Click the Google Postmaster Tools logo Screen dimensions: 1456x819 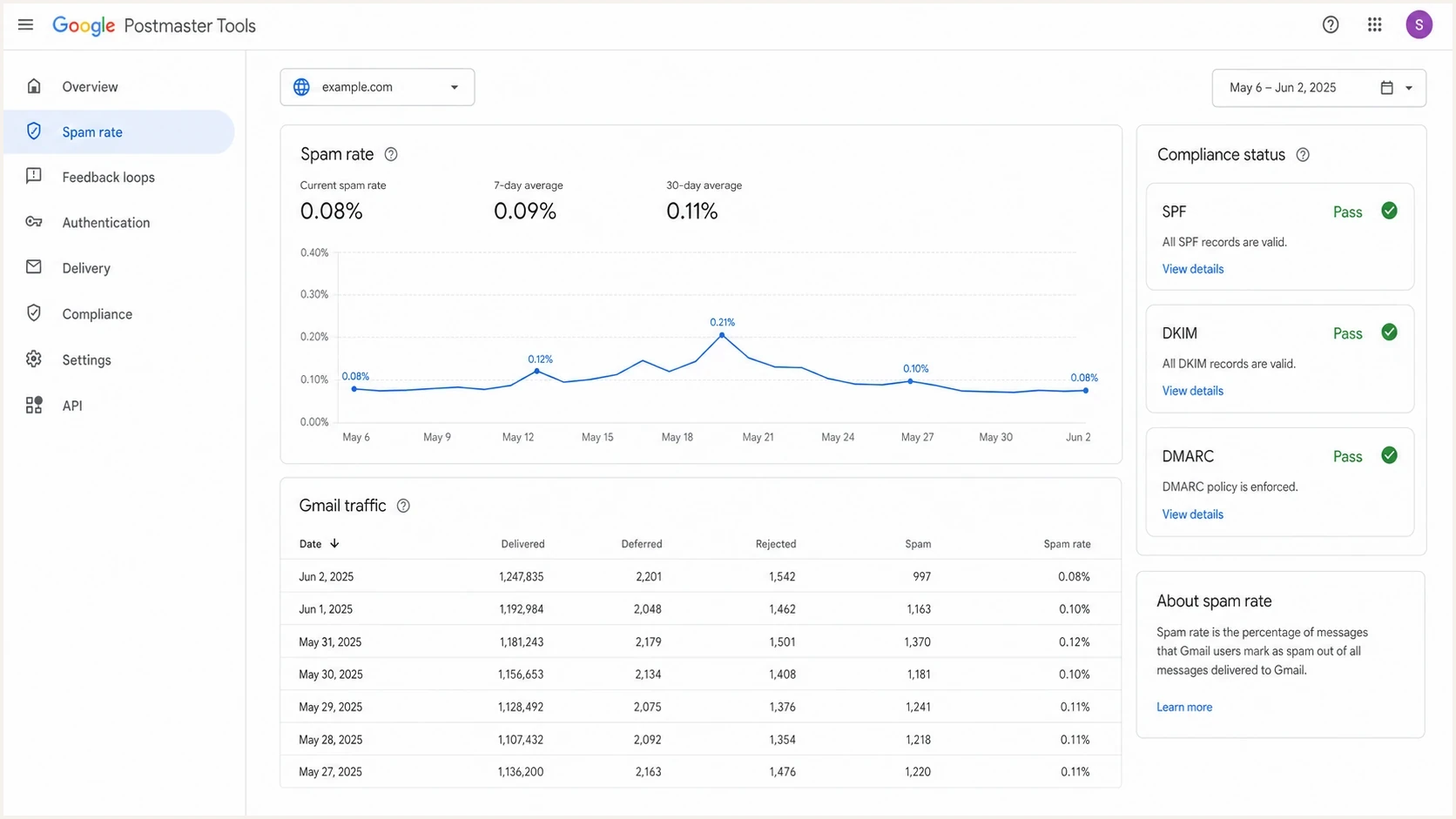[x=154, y=25]
